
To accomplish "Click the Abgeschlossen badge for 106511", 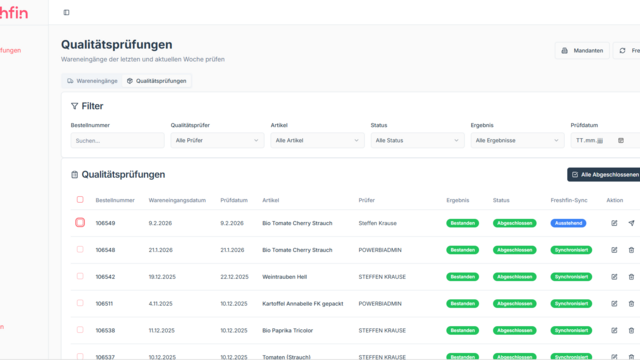I will tap(514, 304).
